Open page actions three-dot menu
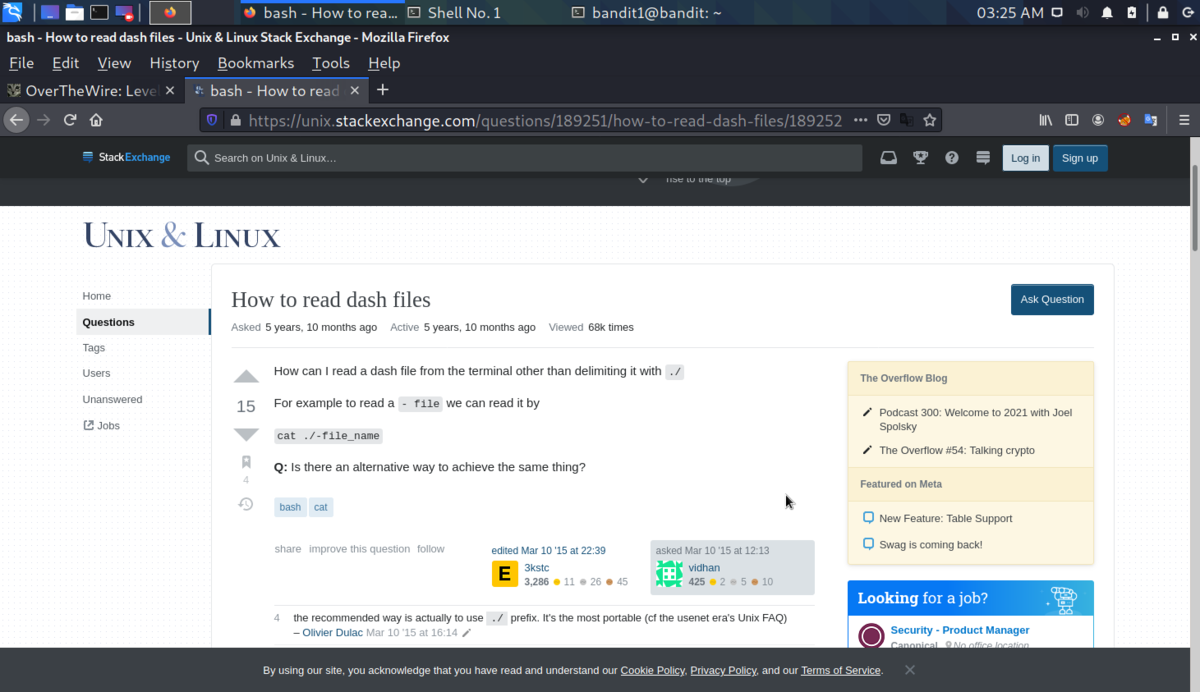The image size is (1200, 692). pos(861,120)
